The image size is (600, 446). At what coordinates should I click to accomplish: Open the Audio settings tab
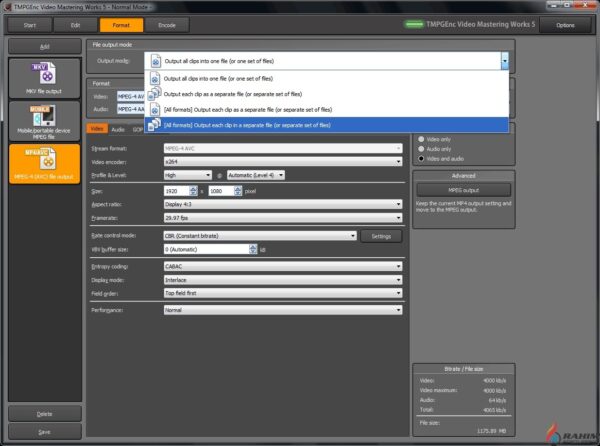pyautogui.click(x=118, y=129)
